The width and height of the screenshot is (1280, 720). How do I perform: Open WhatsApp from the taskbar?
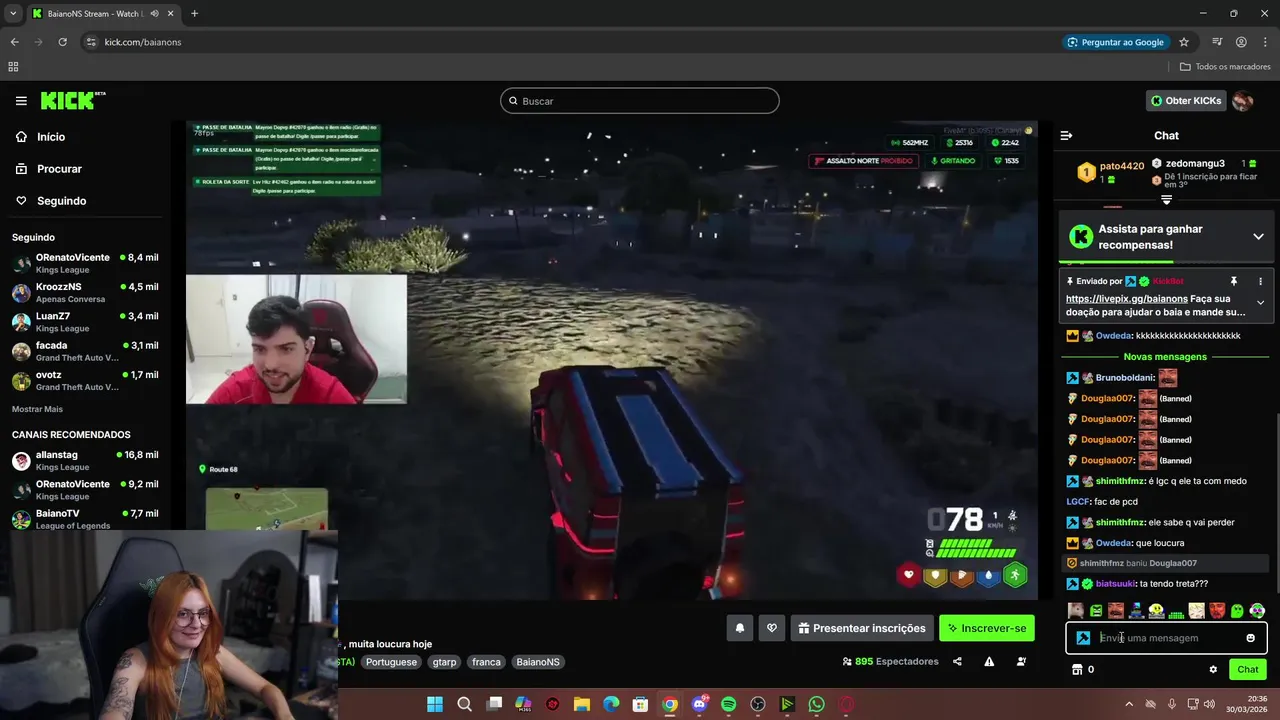coord(816,704)
